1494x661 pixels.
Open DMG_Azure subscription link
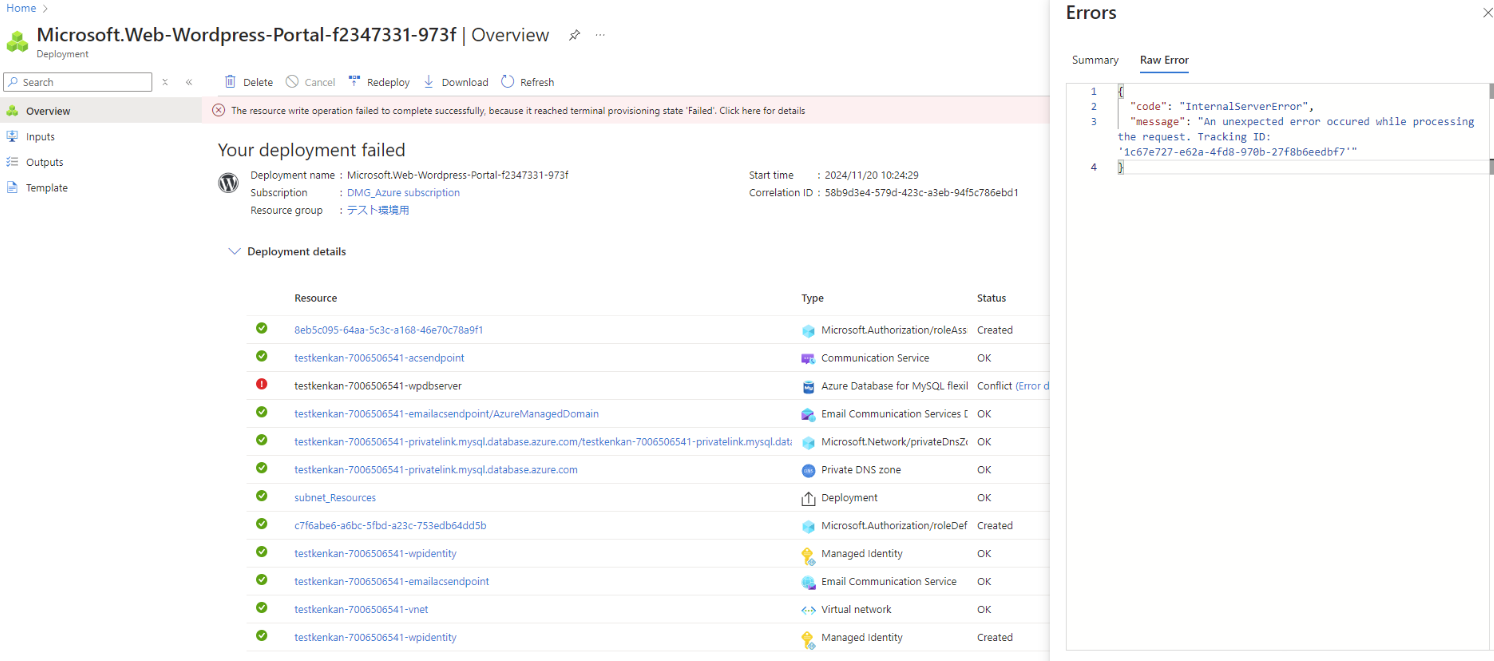pyautogui.click(x=403, y=193)
